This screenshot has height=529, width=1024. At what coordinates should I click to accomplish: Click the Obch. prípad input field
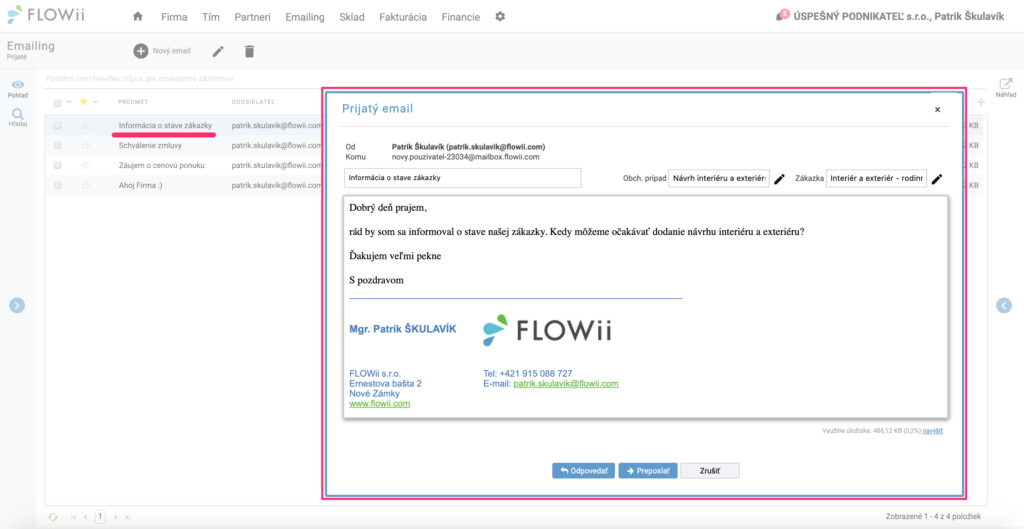718,178
